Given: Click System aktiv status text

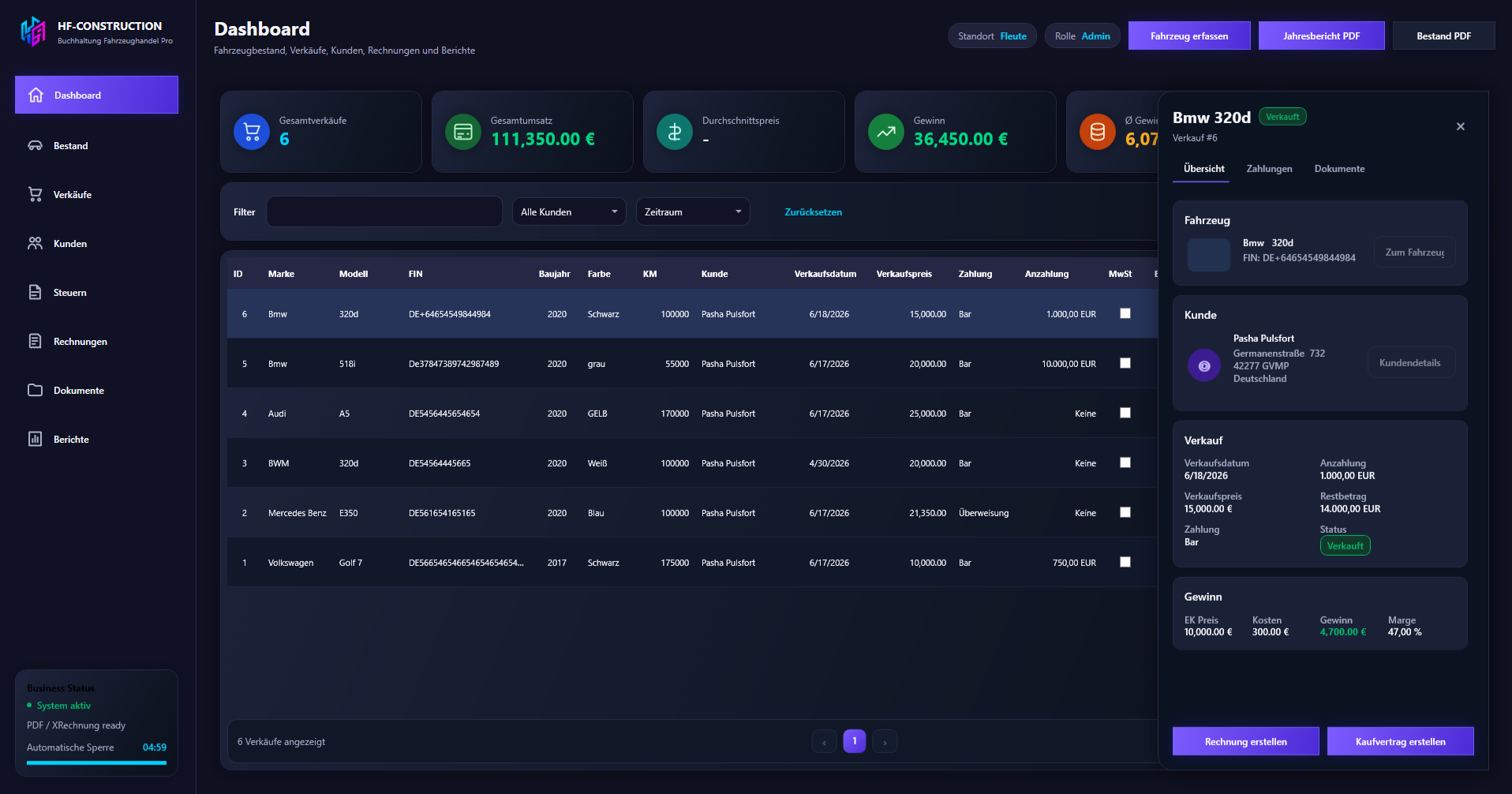Looking at the screenshot, I should [x=64, y=706].
